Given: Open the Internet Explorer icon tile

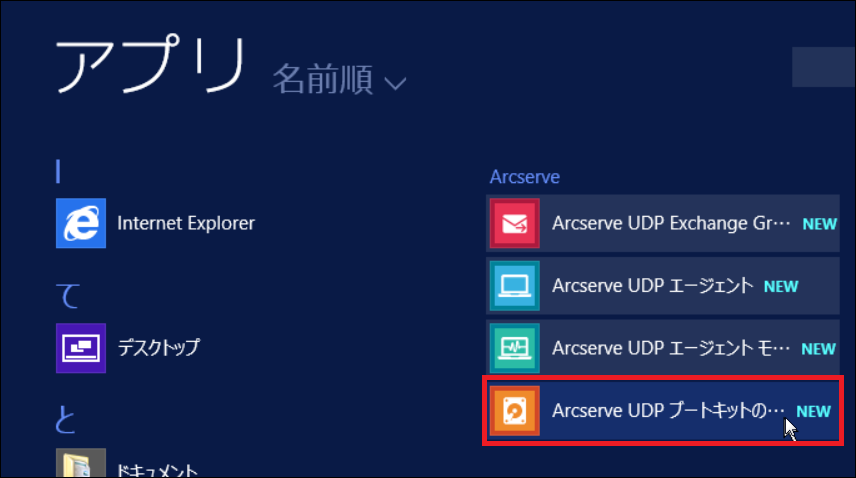Looking at the screenshot, I should (81, 223).
